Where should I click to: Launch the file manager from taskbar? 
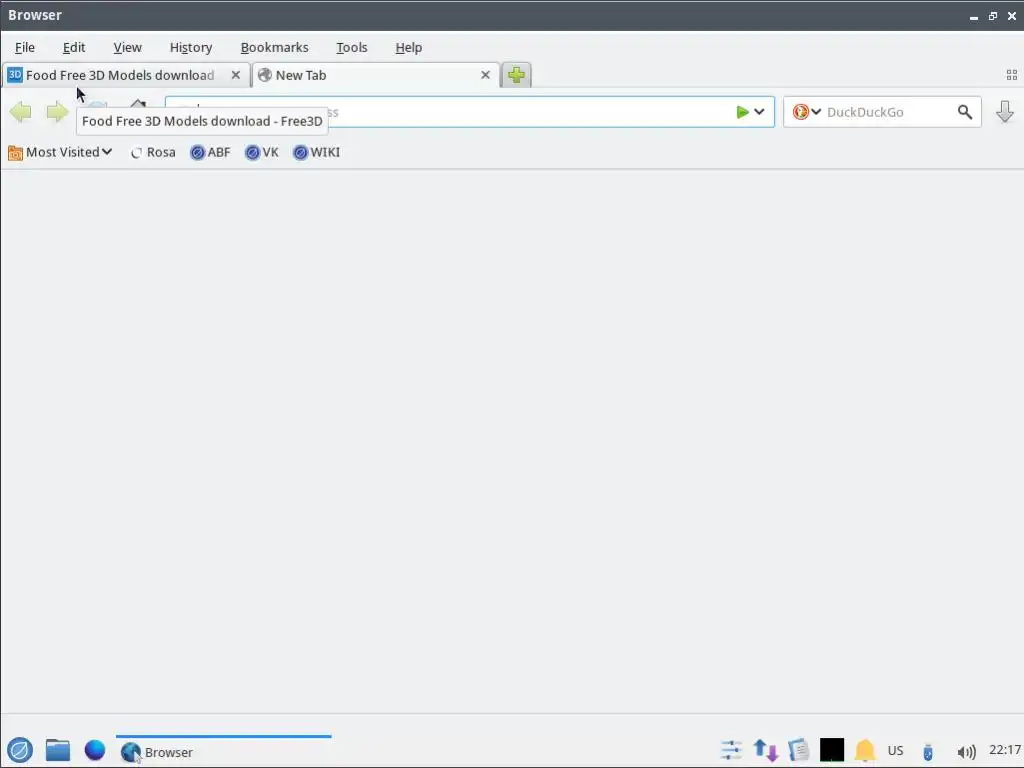pyautogui.click(x=57, y=750)
